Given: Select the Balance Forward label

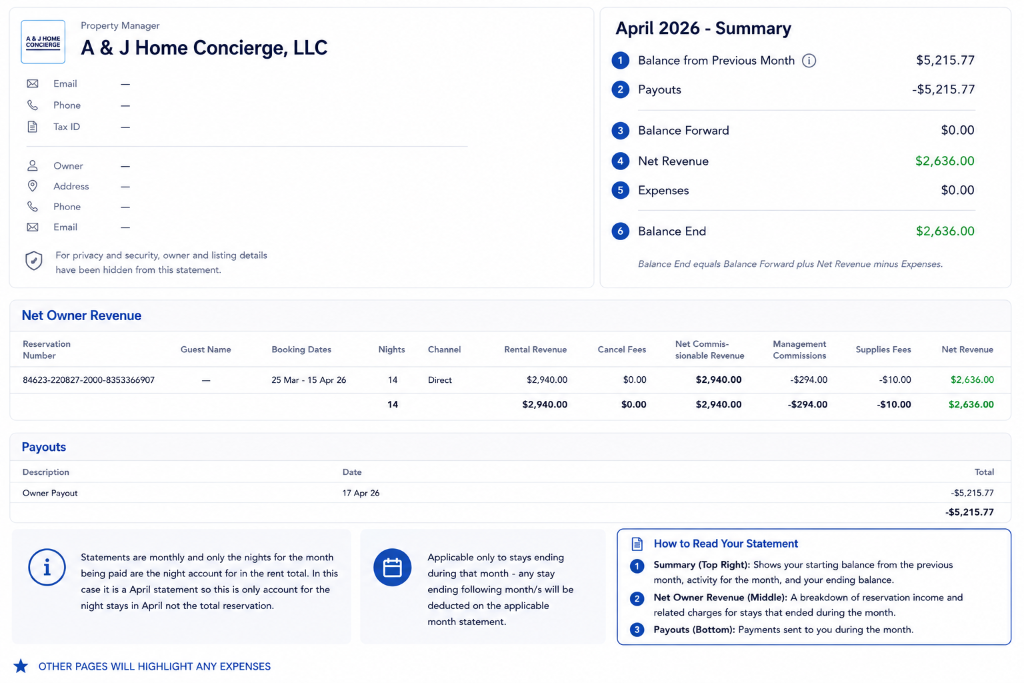Looking at the screenshot, I should tap(683, 131).
